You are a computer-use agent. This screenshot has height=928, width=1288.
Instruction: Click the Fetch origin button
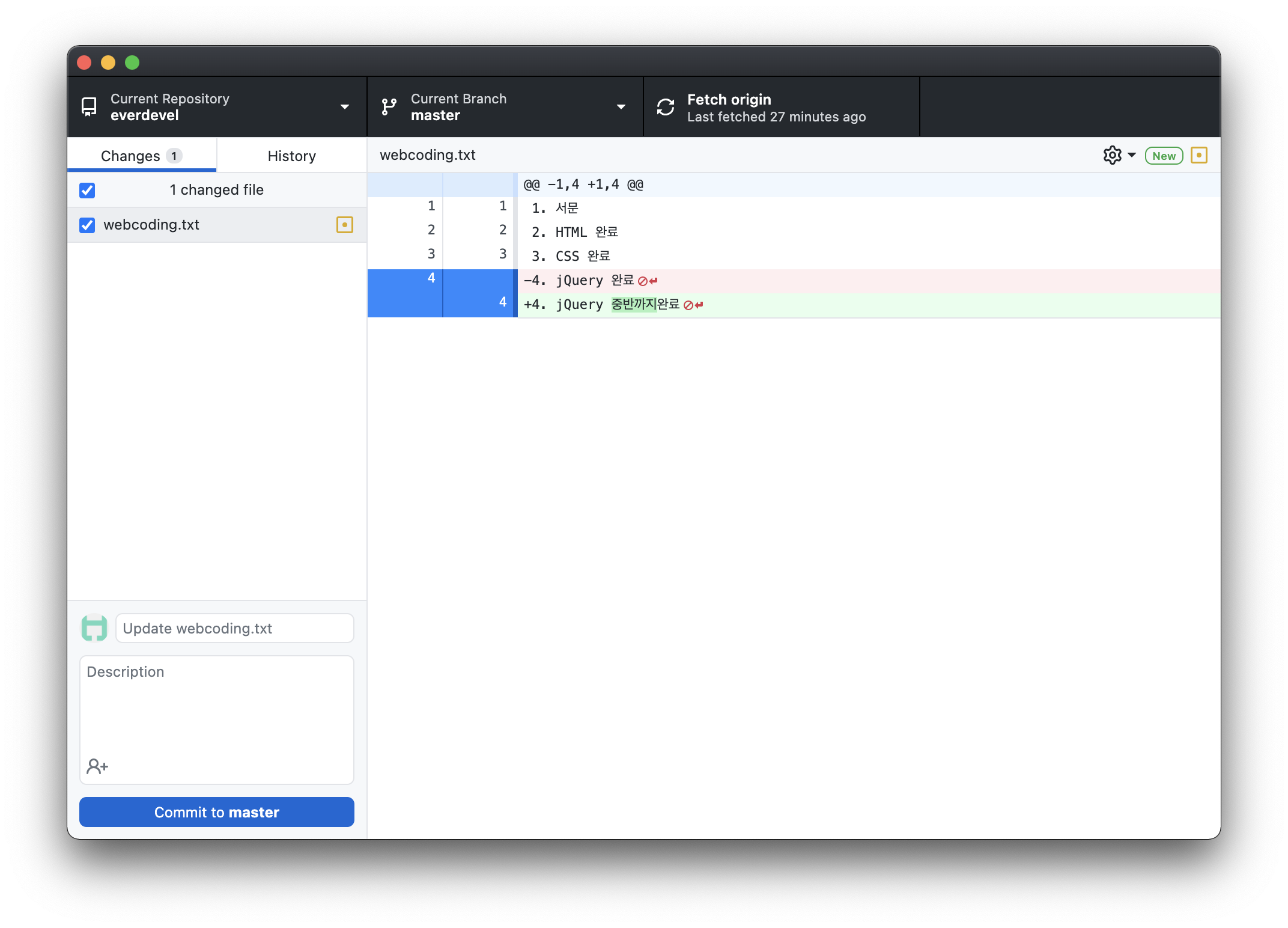(x=780, y=106)
